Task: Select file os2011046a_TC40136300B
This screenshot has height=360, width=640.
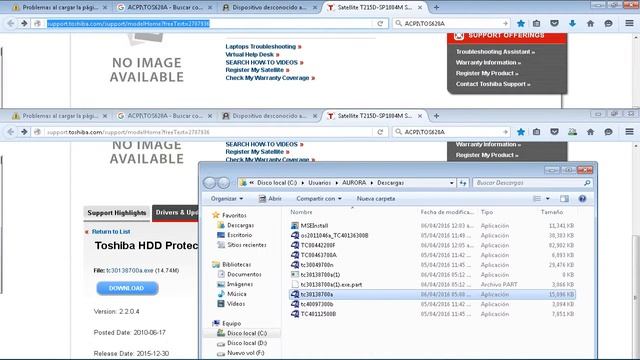Action: point(334,236)
